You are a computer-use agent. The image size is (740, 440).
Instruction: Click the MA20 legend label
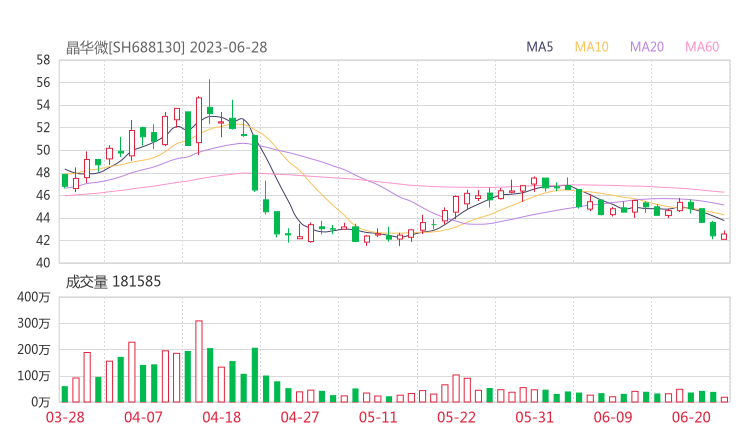(647, 47)
